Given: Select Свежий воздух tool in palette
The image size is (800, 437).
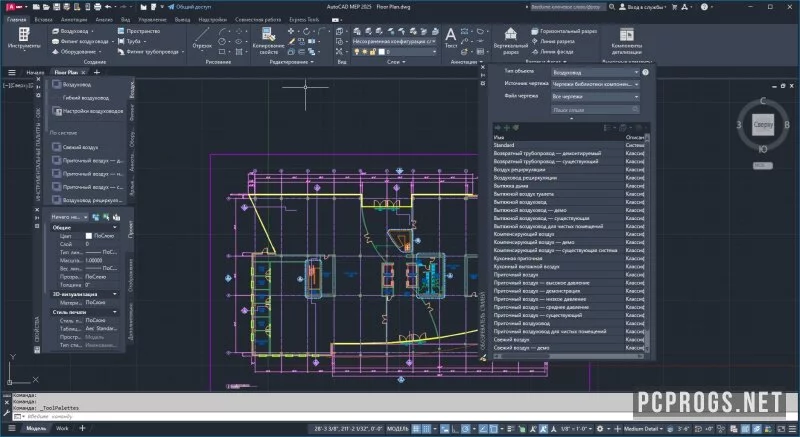Looking at the screenshot, I should point(75,147).
